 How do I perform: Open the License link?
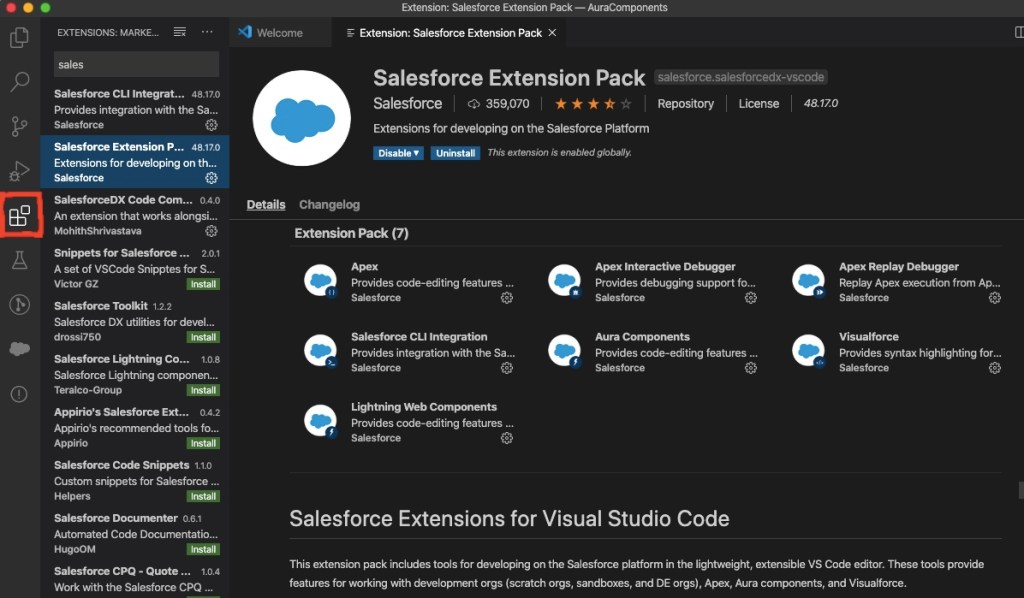click(759, 103)
